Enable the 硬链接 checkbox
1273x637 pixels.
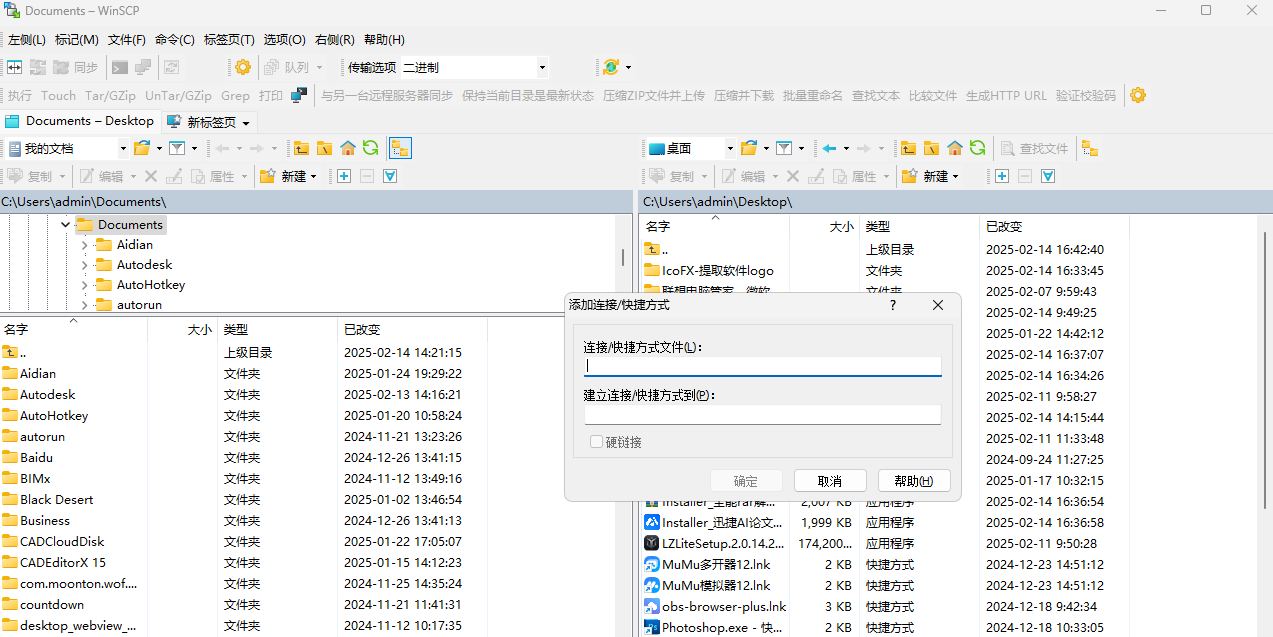pyautogui.click(x=596, y=441)
